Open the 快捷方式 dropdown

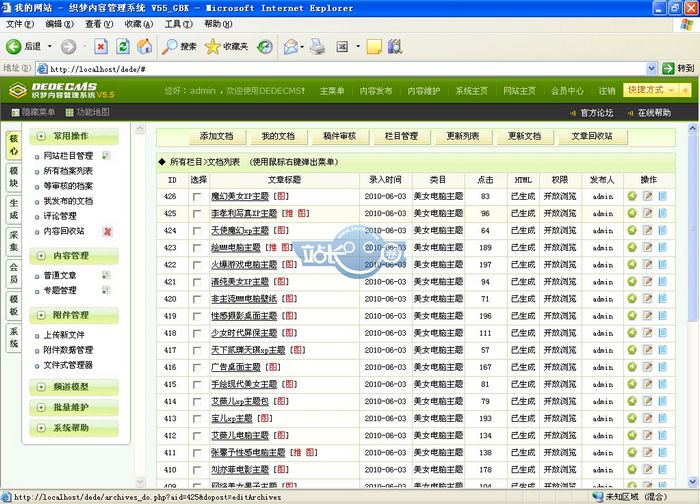pos(650,90)
